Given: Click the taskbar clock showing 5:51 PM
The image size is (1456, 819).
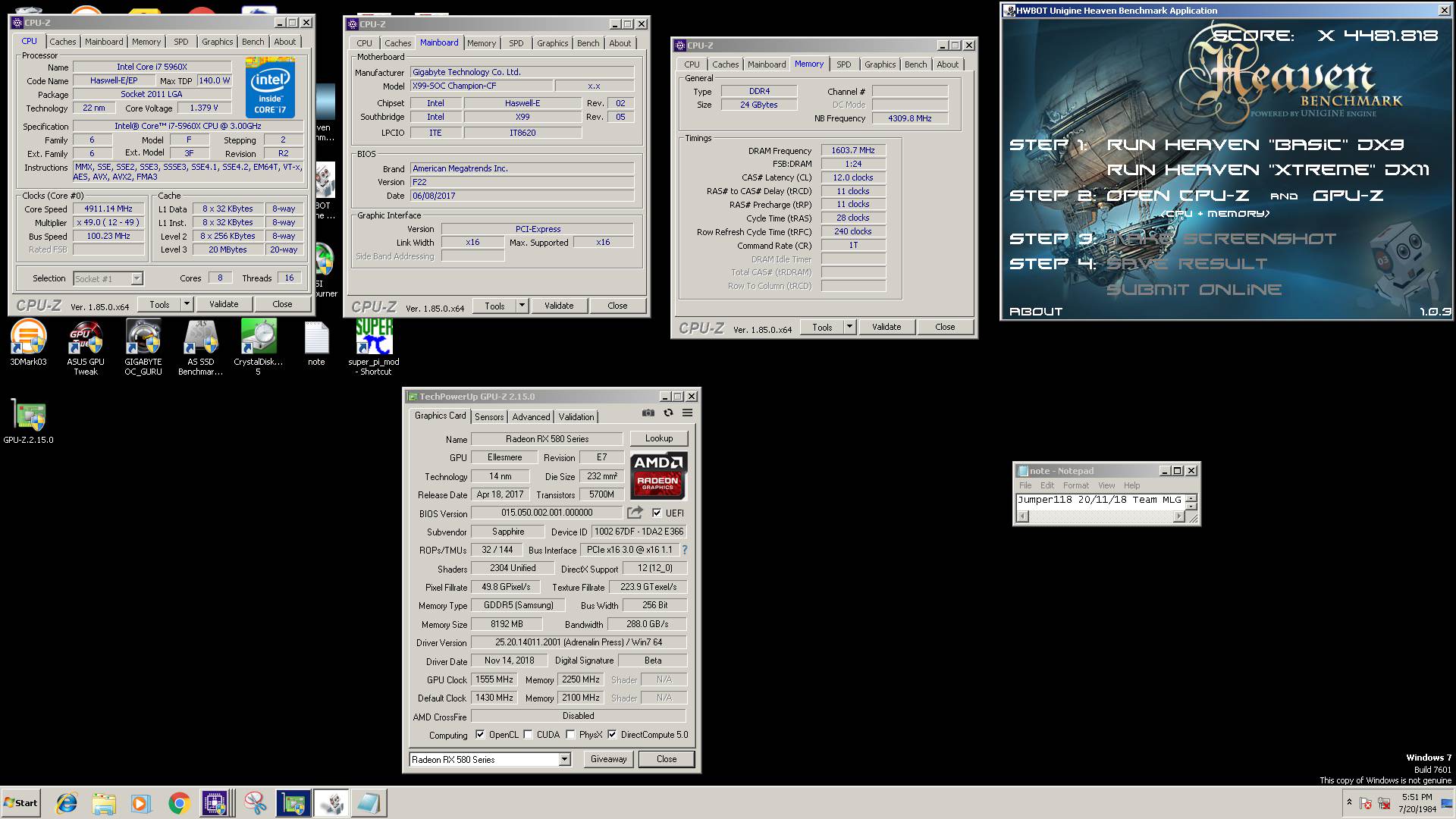Looking at the screenshot, I should tap(1417, 803).
